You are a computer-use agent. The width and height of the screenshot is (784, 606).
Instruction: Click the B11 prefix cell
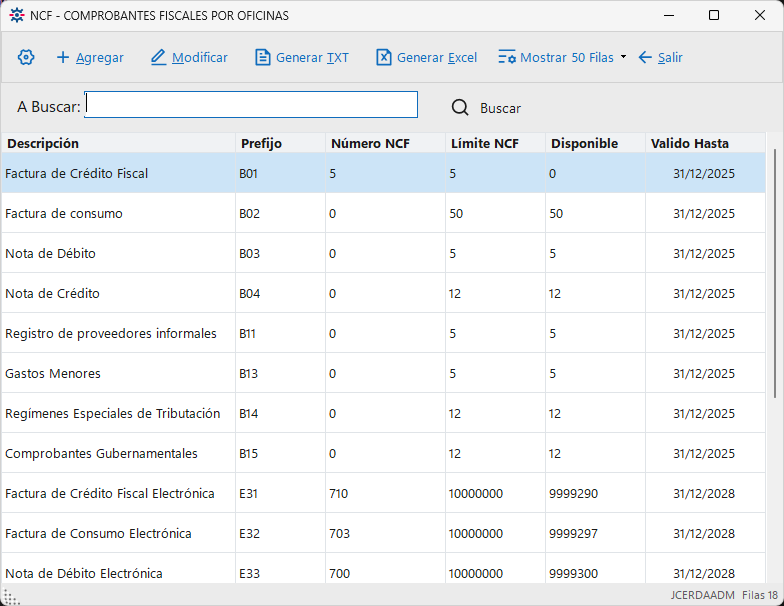(x=280, y=333)
